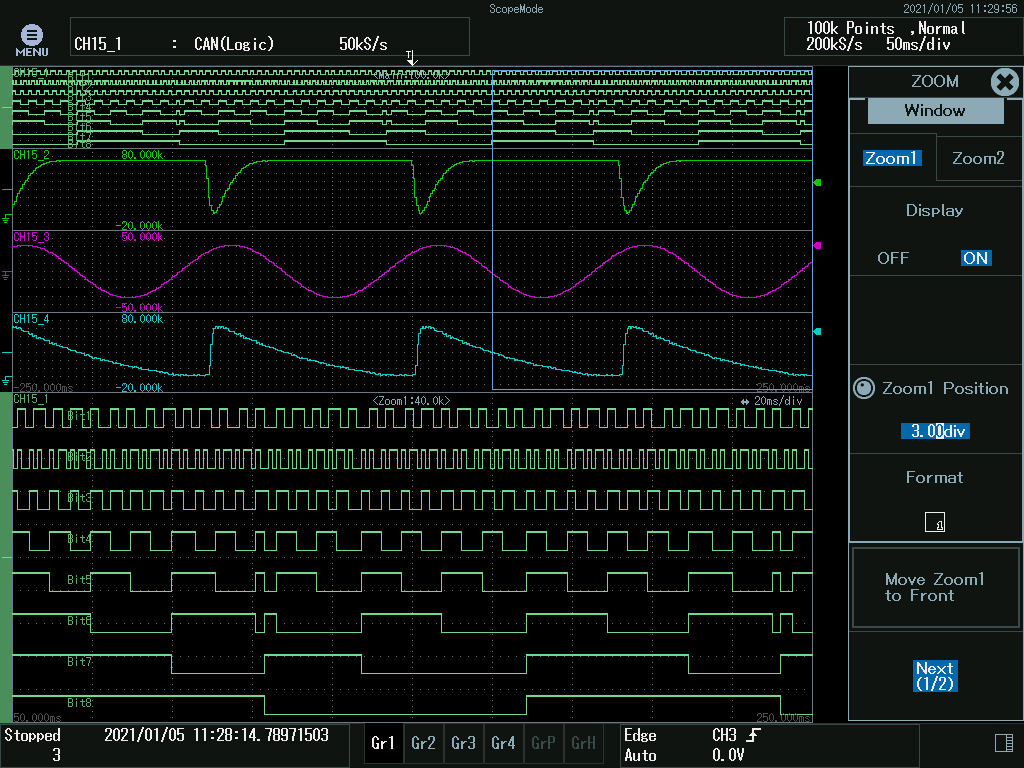Switch to the Zoom2 tab
The height and width of the screenshot is (768, 1024).
(x=977, y=158)
